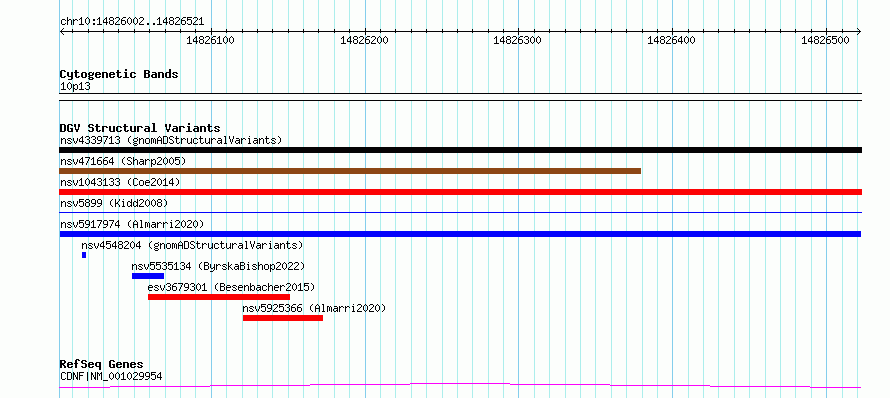Open the nsv5917974 (Almarri2020) label
Viewport: 890px width, 398px height.
[x=132, y=224]
